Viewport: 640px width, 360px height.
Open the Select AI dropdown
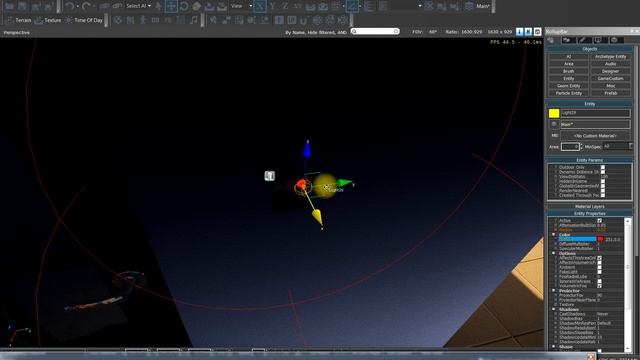138,6
